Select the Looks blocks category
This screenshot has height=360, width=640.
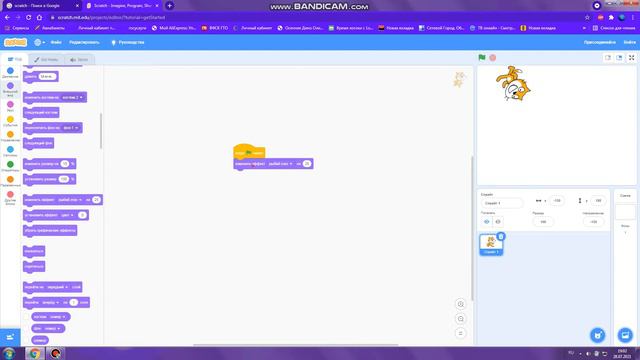(x=10, y=89)
